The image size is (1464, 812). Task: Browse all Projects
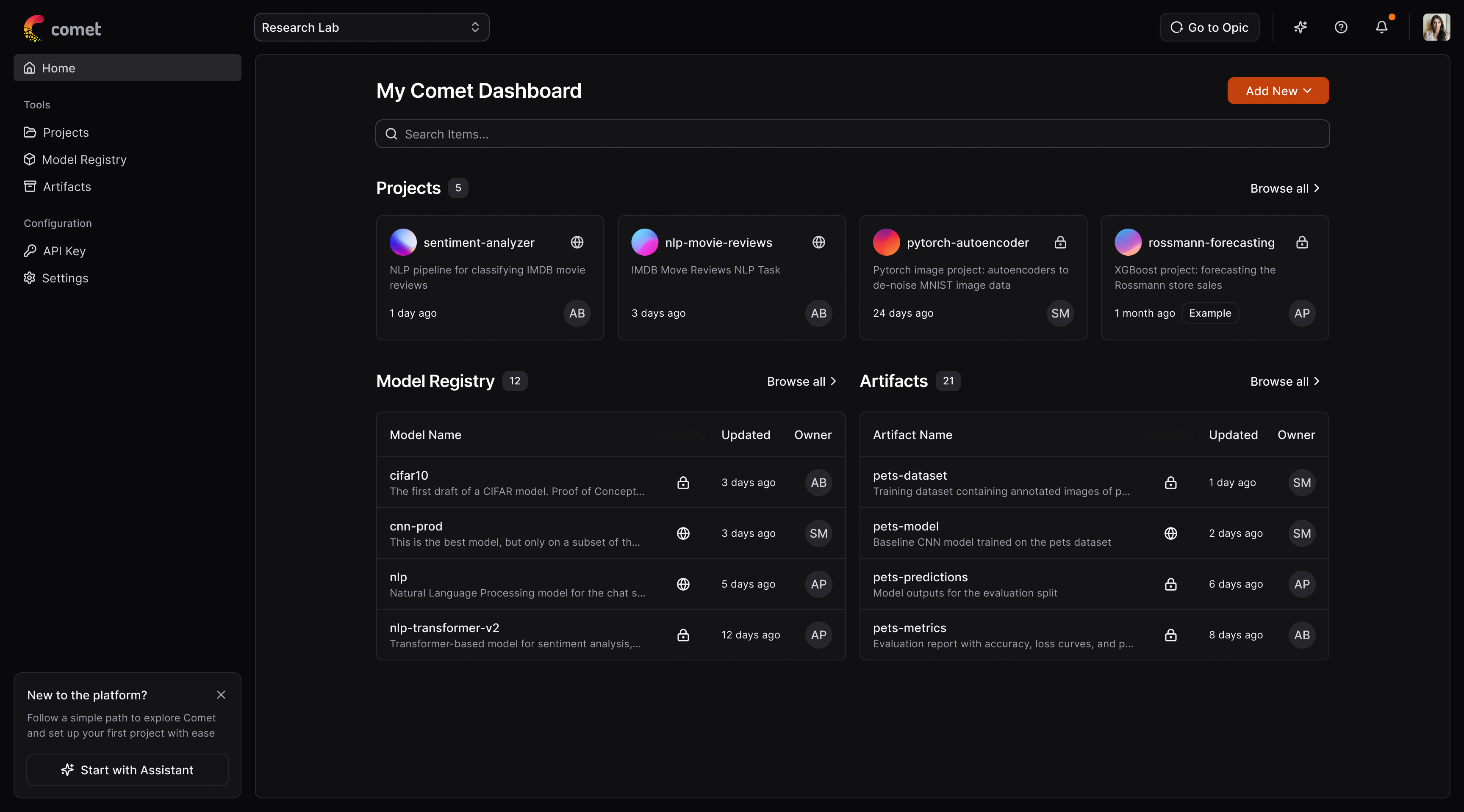(x=1284, y=188)
